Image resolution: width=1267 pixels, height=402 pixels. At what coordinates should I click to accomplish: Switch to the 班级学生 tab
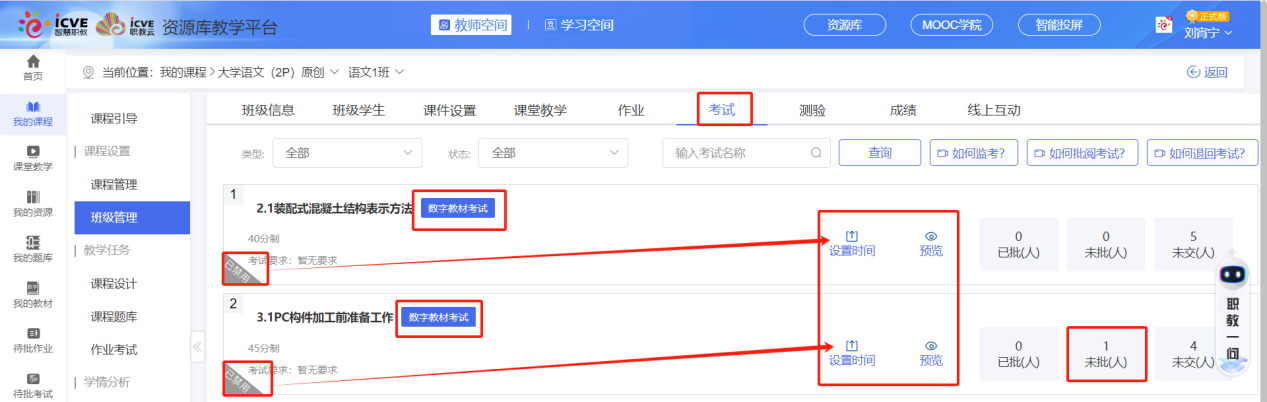click(x=359, y=110)
